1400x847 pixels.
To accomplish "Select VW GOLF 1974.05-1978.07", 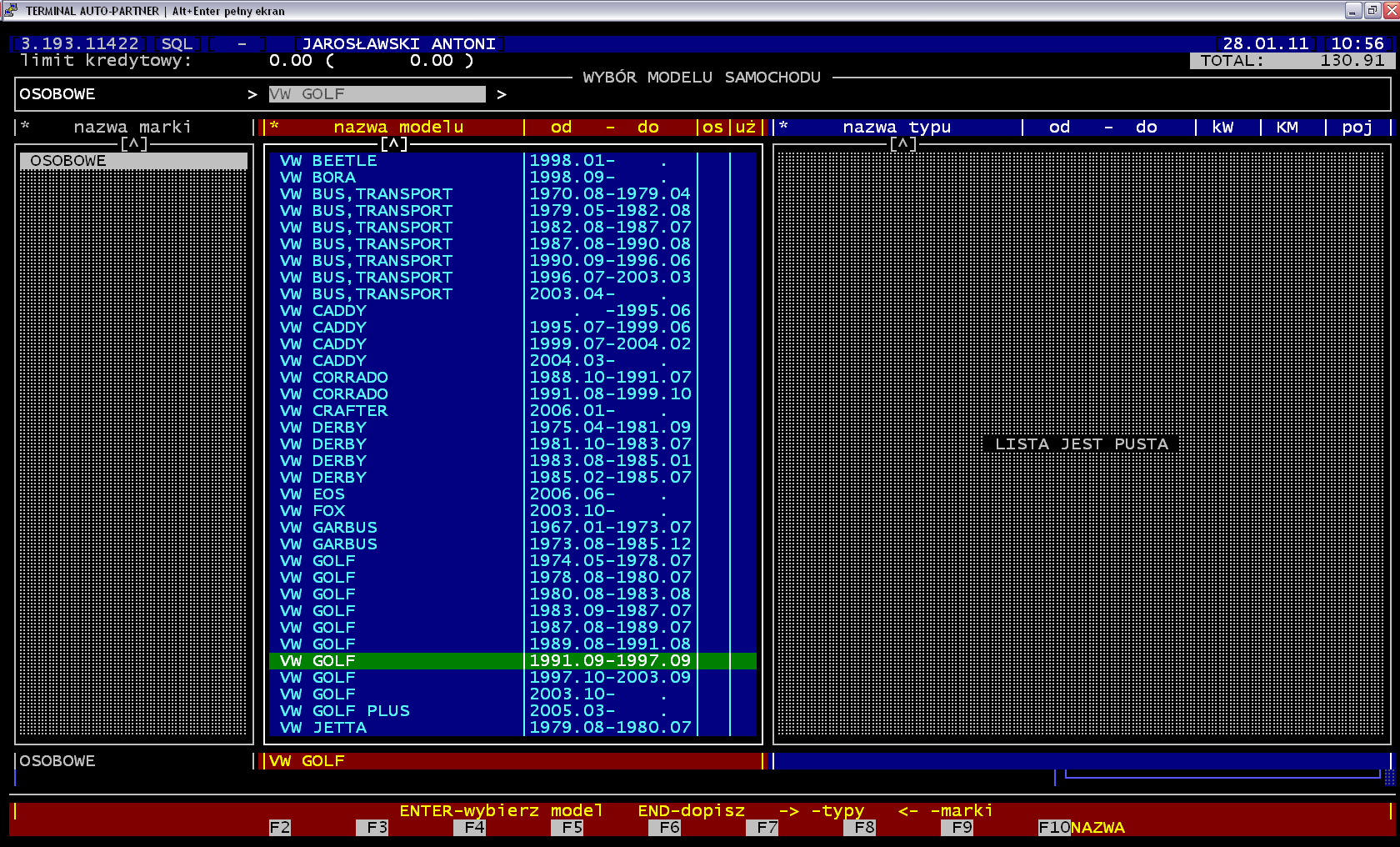I will (x=512, y=561).
